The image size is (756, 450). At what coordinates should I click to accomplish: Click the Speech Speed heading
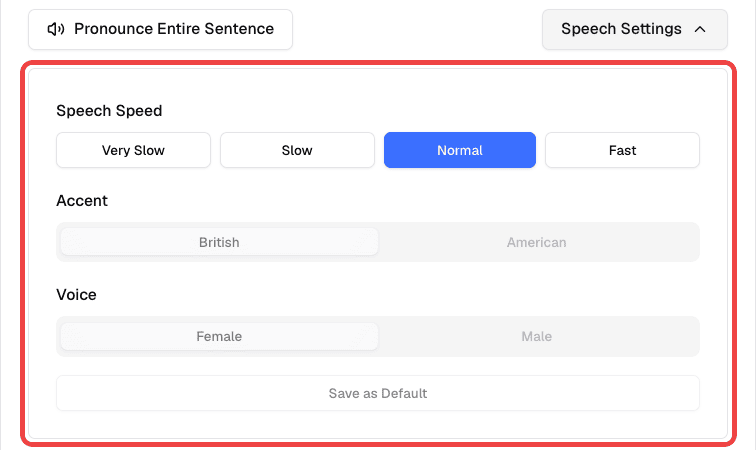click(109, 111)
